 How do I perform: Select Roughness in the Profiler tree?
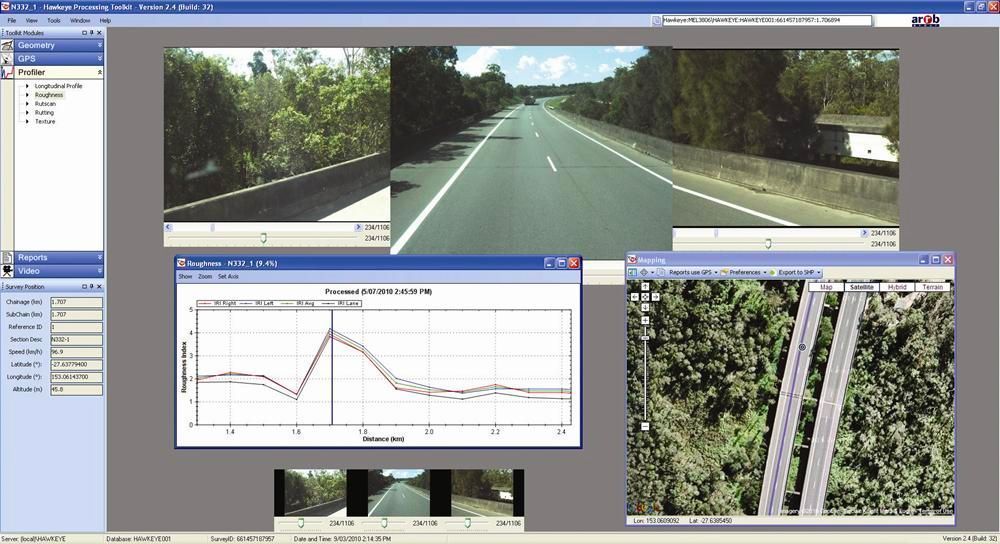coord(48,94)
